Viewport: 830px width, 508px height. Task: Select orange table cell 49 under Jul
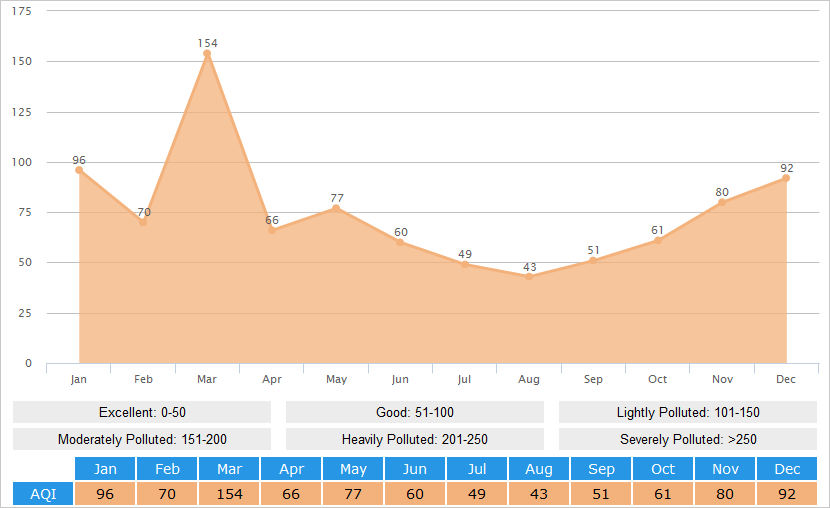(477, 494)
